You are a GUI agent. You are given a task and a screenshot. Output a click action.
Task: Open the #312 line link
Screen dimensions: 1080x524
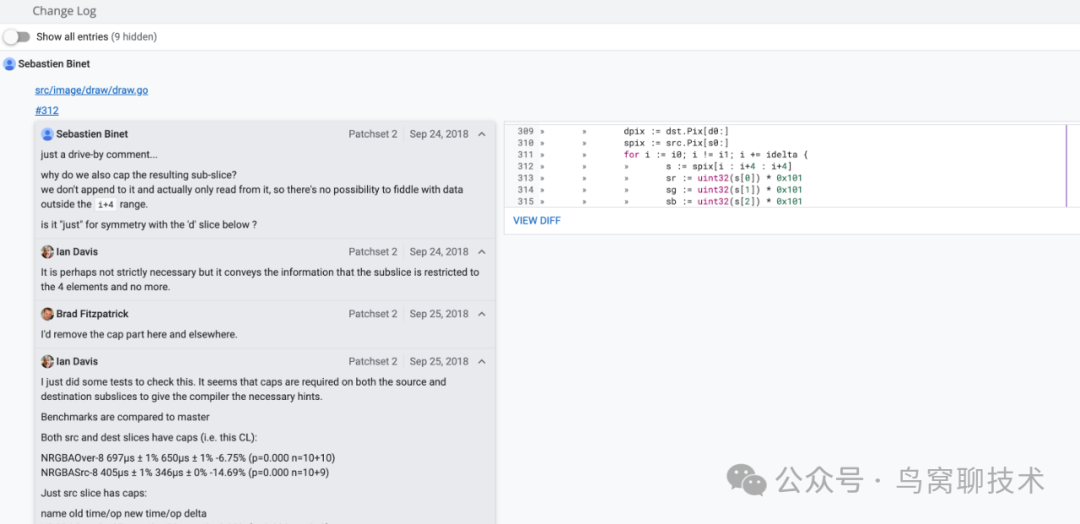click(x=47, y=110)
